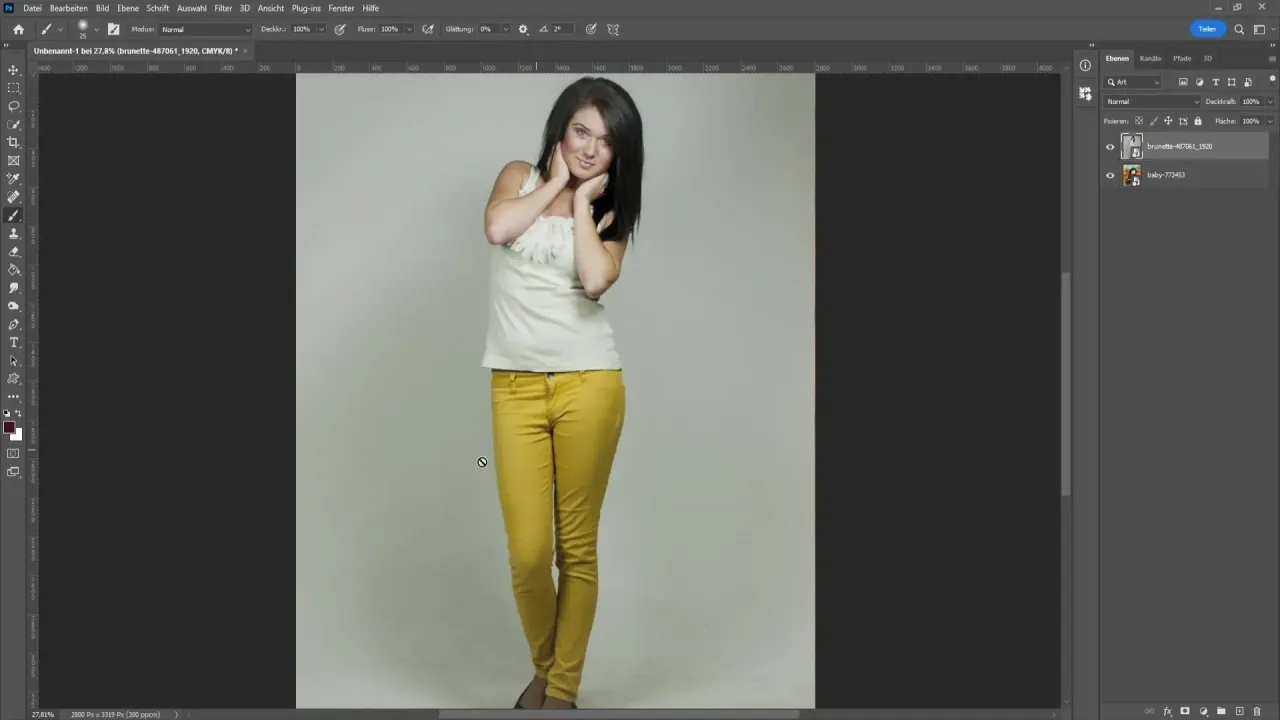Activate the Eraser tool
Screen dimensions: 1280x720
click(14, 252)
